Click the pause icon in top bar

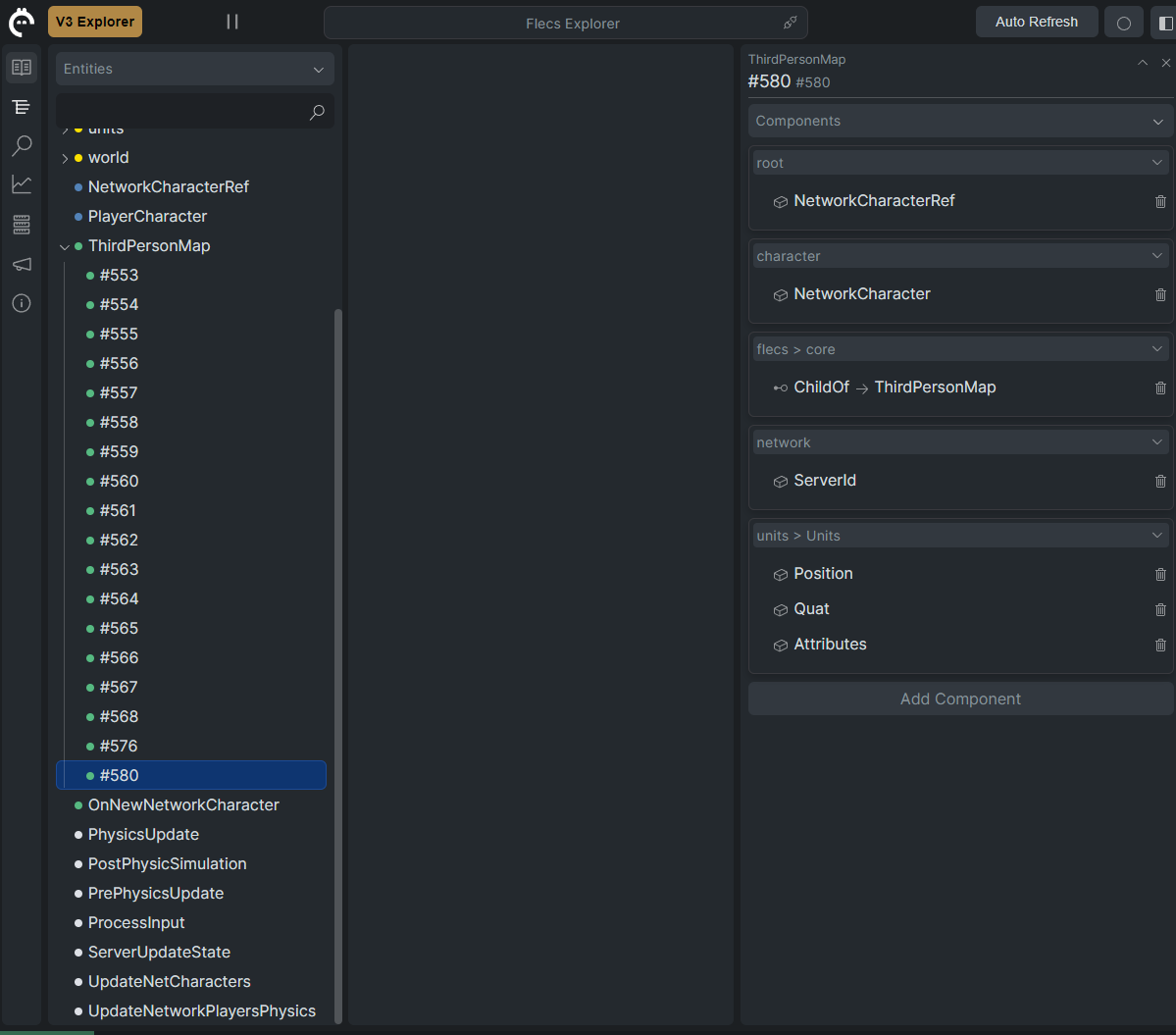(x=232, y=22)
